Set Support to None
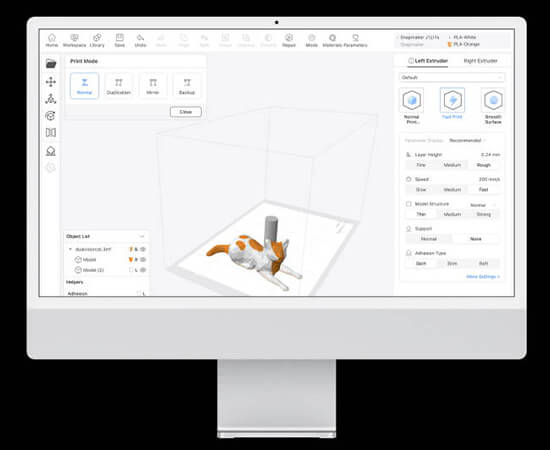Viewport: 550px width, 450px height. point(476,239)
